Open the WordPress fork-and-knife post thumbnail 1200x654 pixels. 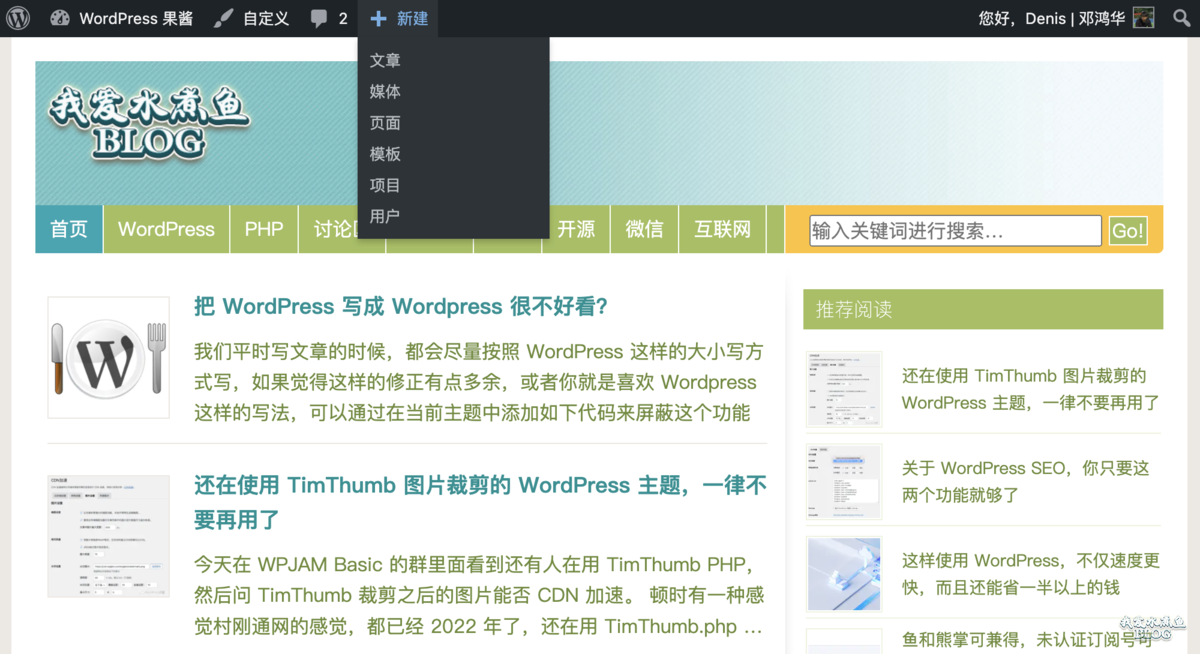coord(108,357)
